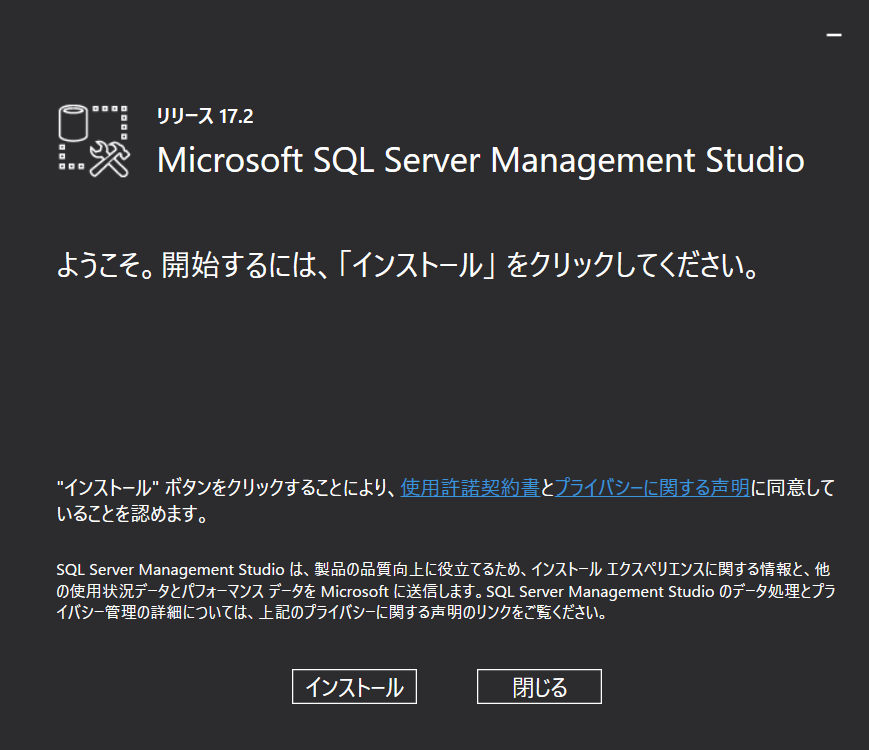Viewport: 869px width, 750px height.
Task: Click に同意して text after the privacy link
Action: (x=793, y=488)
